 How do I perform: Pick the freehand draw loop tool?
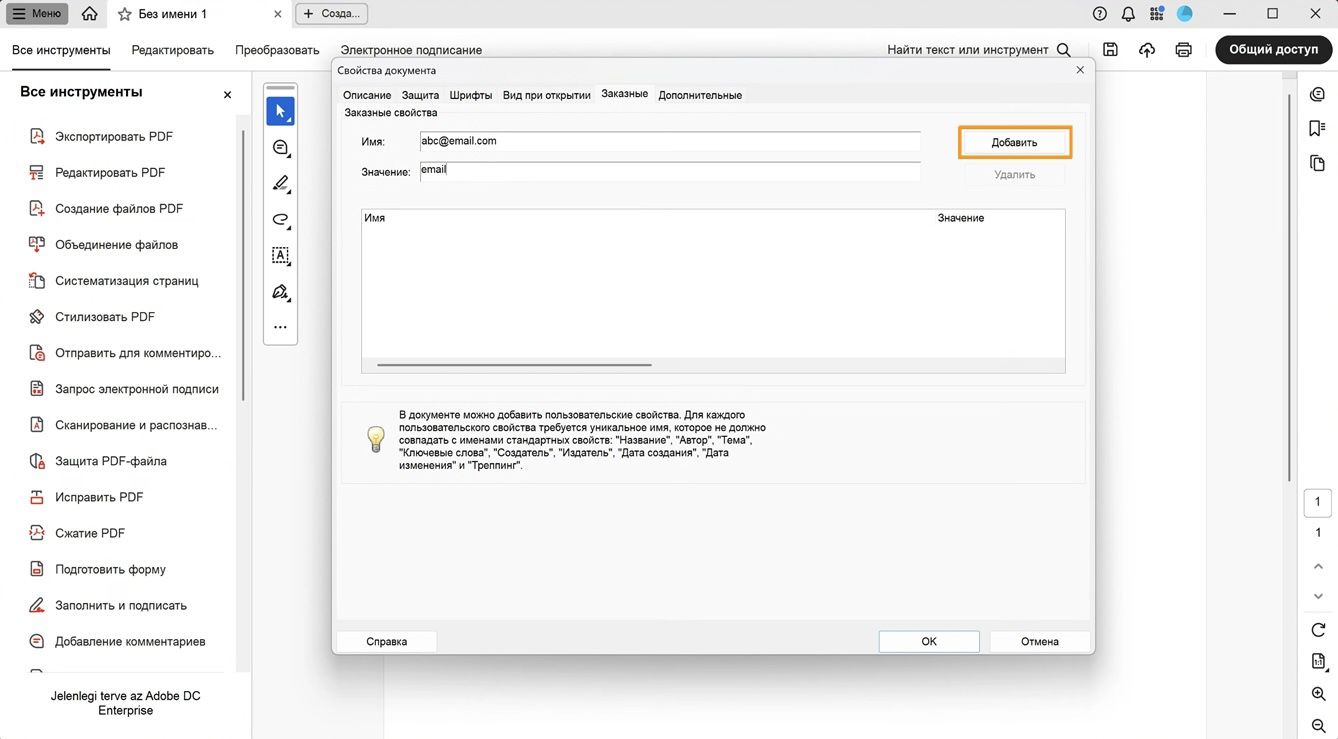(x=280, y=220)
